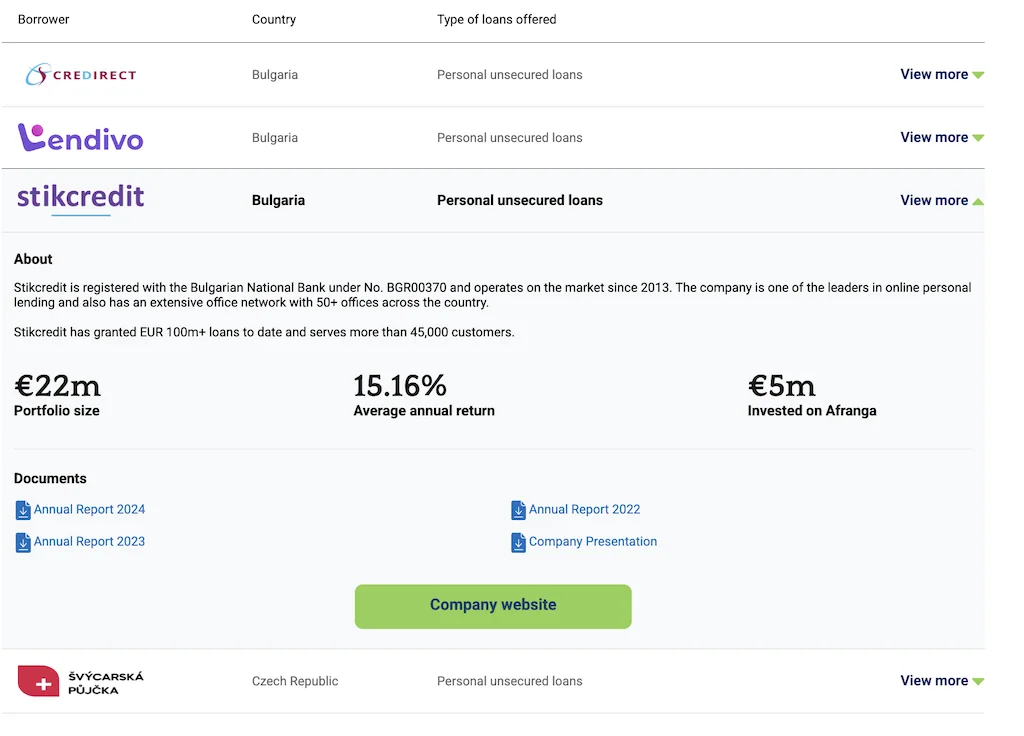Image resolution: width=1024 pixels, height=736 pixels.
Task: Open the Company Presentation link
Action: (592, 542)
